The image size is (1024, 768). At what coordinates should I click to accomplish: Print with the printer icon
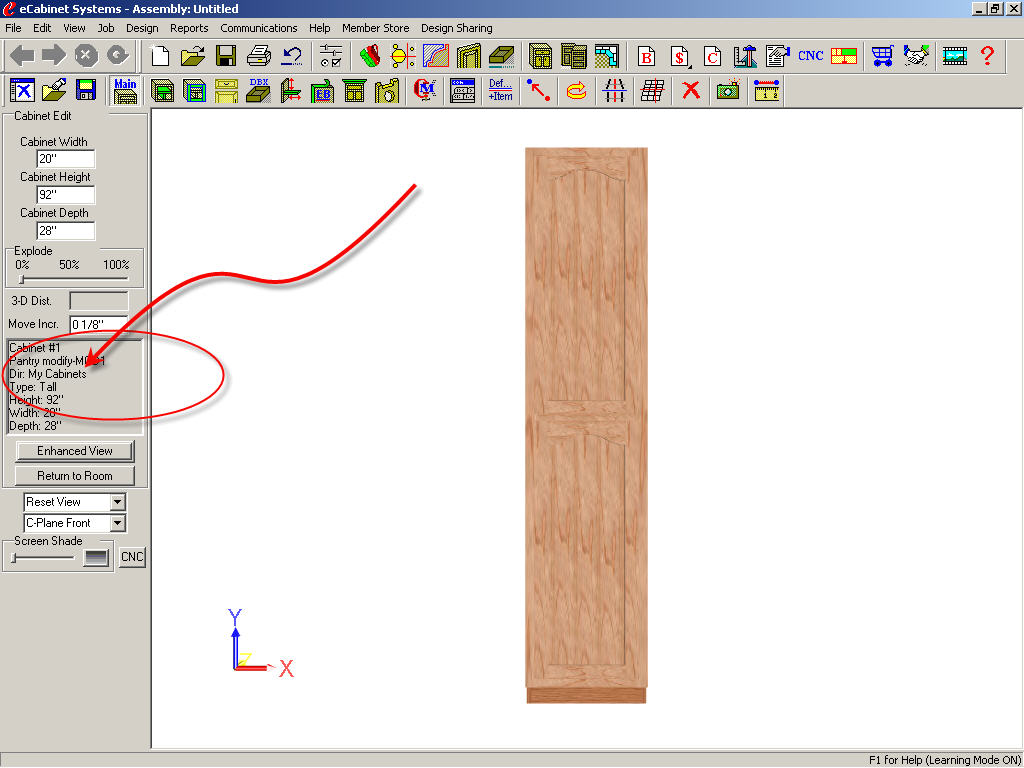259,56
